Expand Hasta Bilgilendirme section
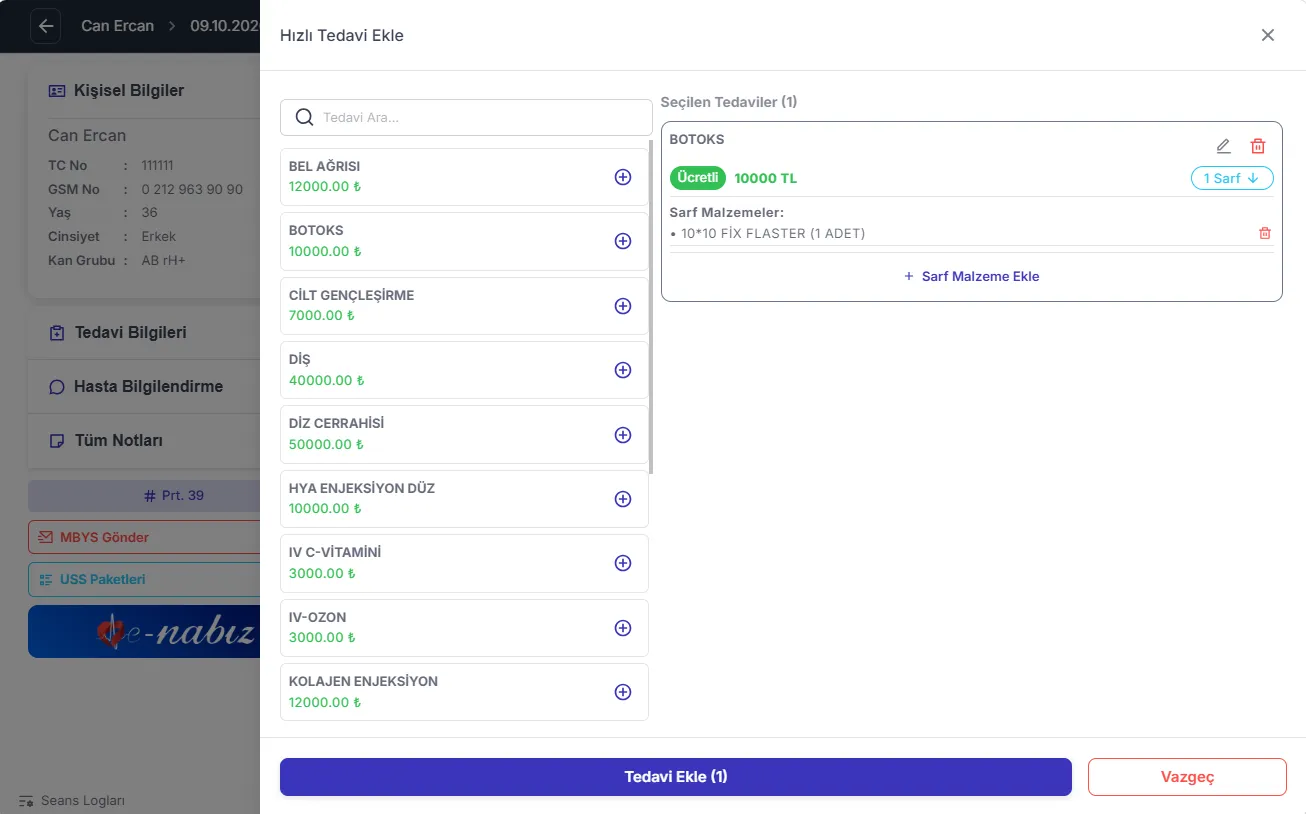Screen dimensions: 1306x814 pyautogui.click(x=144, y=387)
